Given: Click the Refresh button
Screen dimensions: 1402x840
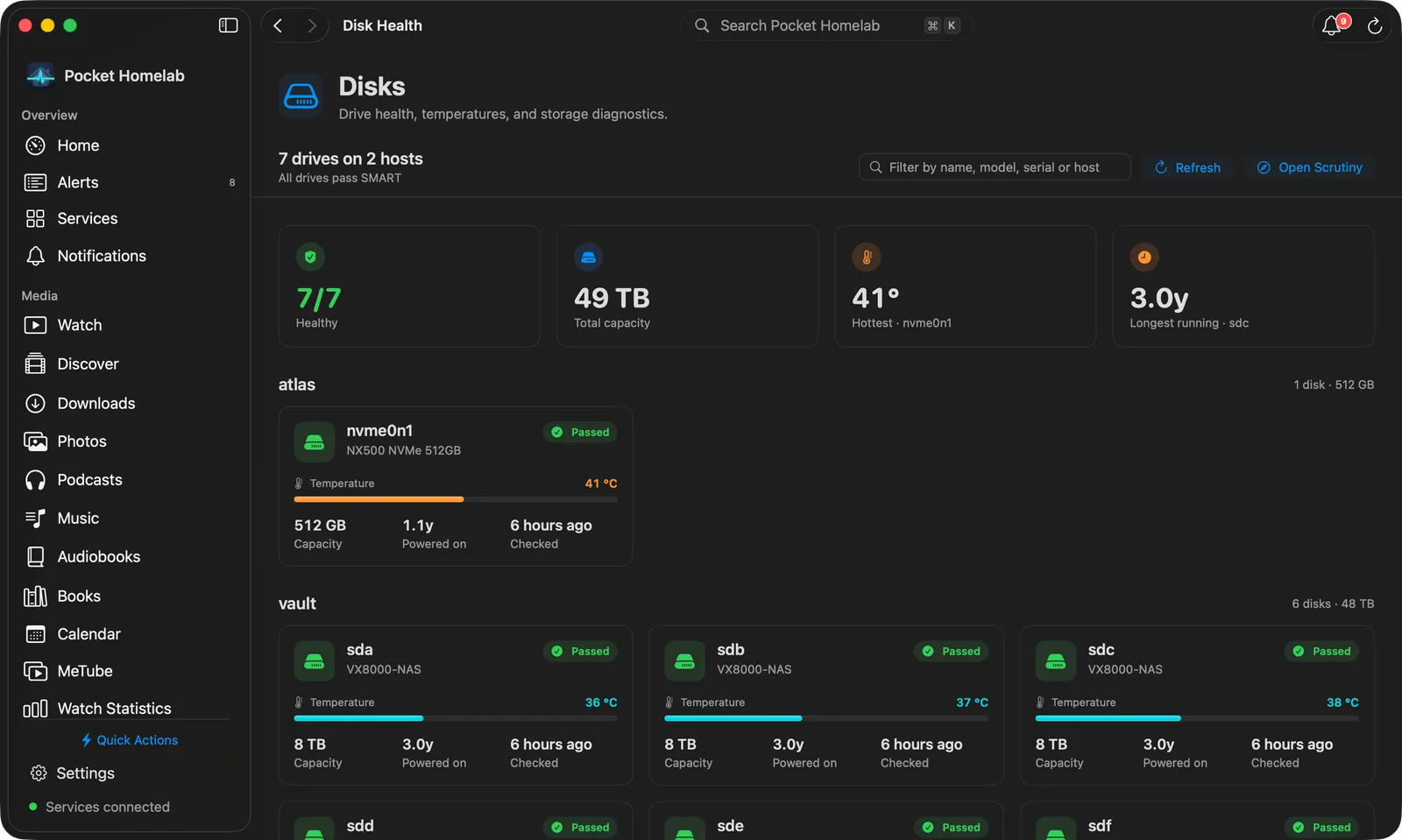Looking at the screenshot, I should (x=1187, y=167).
